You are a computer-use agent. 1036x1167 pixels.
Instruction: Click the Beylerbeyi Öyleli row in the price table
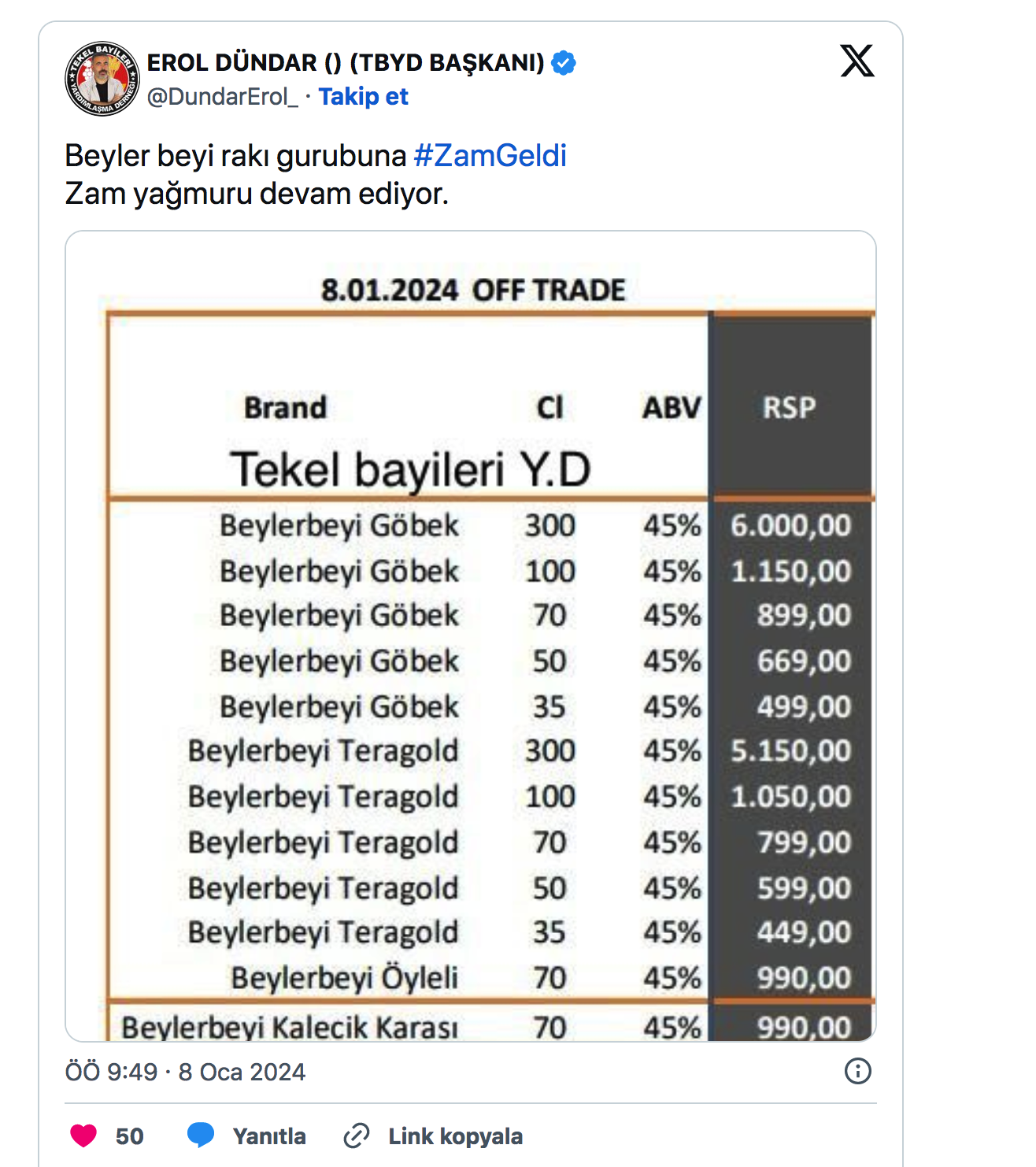click(x=488, y=978)
